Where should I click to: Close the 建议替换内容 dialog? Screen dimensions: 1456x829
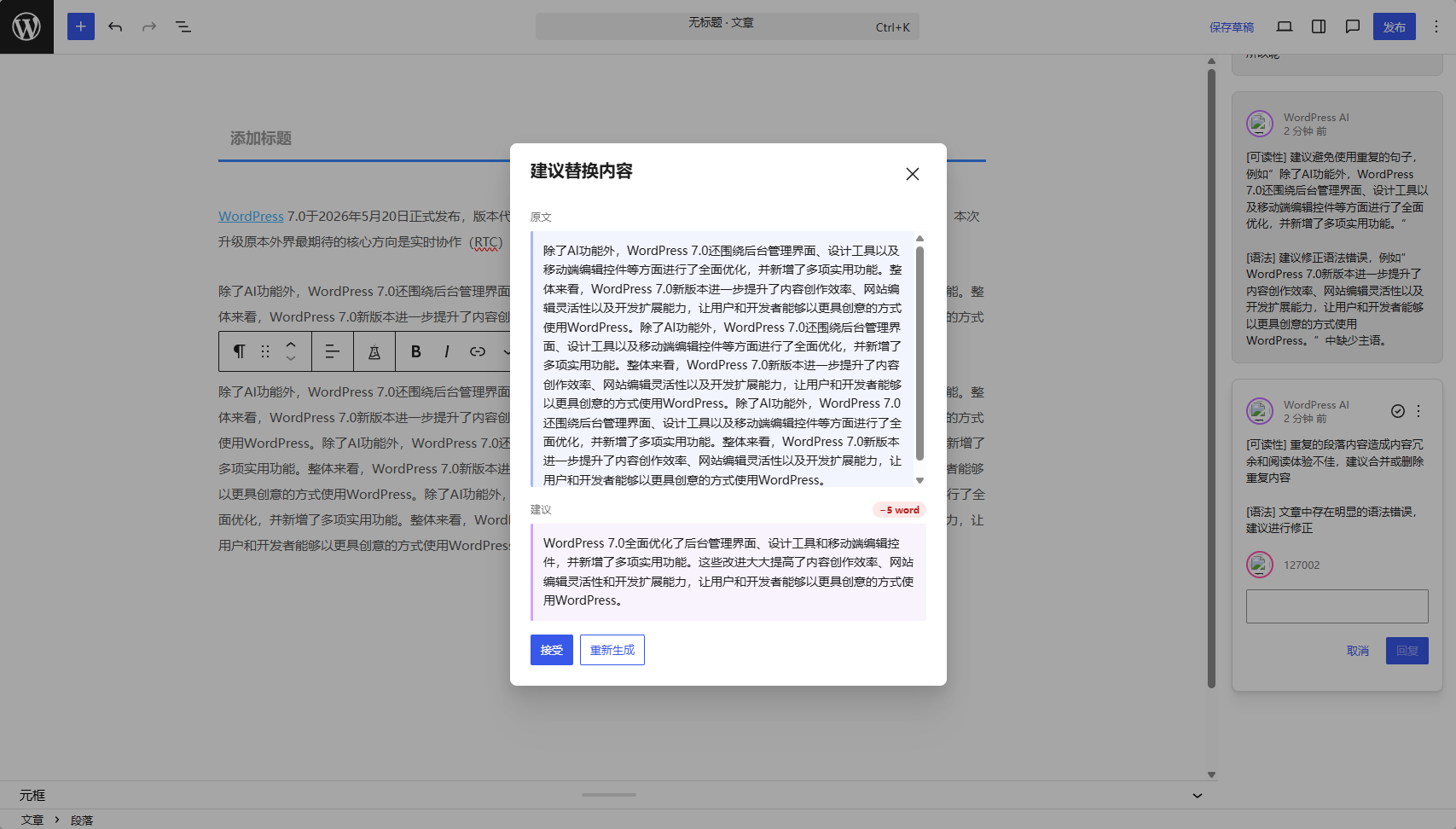coord(913,174)
